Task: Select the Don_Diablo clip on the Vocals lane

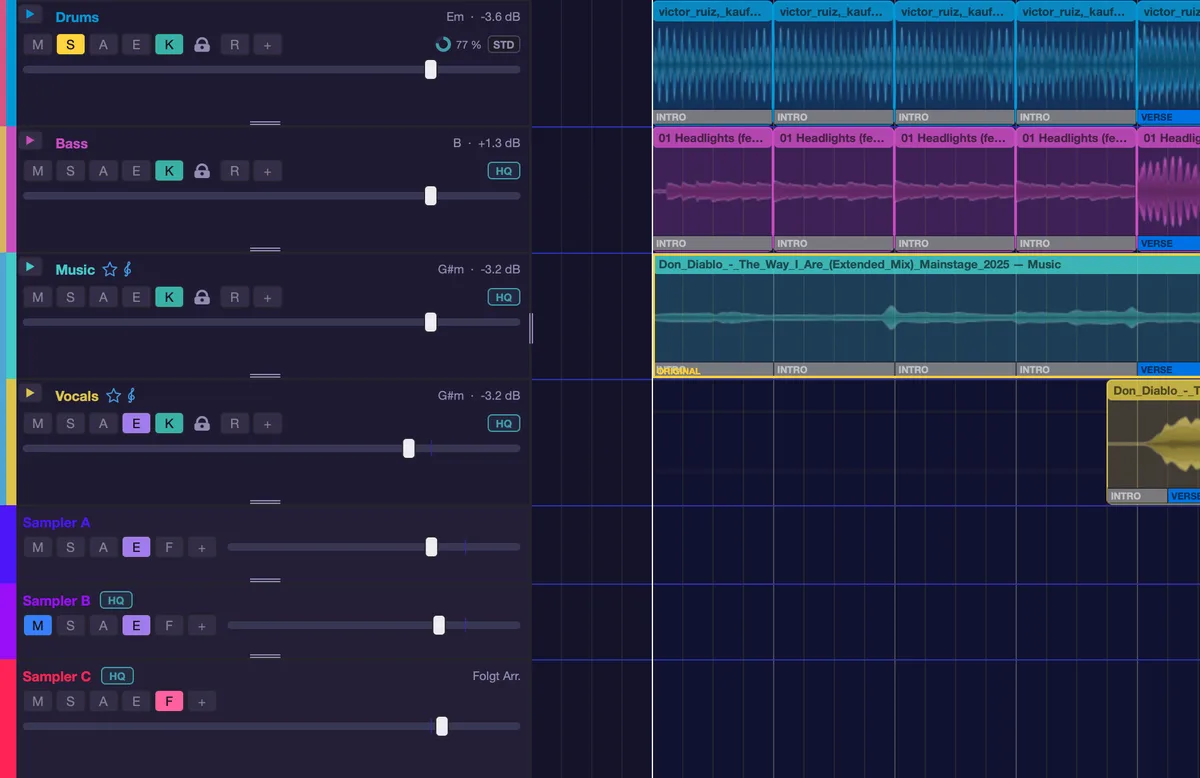Action: click(1153, 440)
